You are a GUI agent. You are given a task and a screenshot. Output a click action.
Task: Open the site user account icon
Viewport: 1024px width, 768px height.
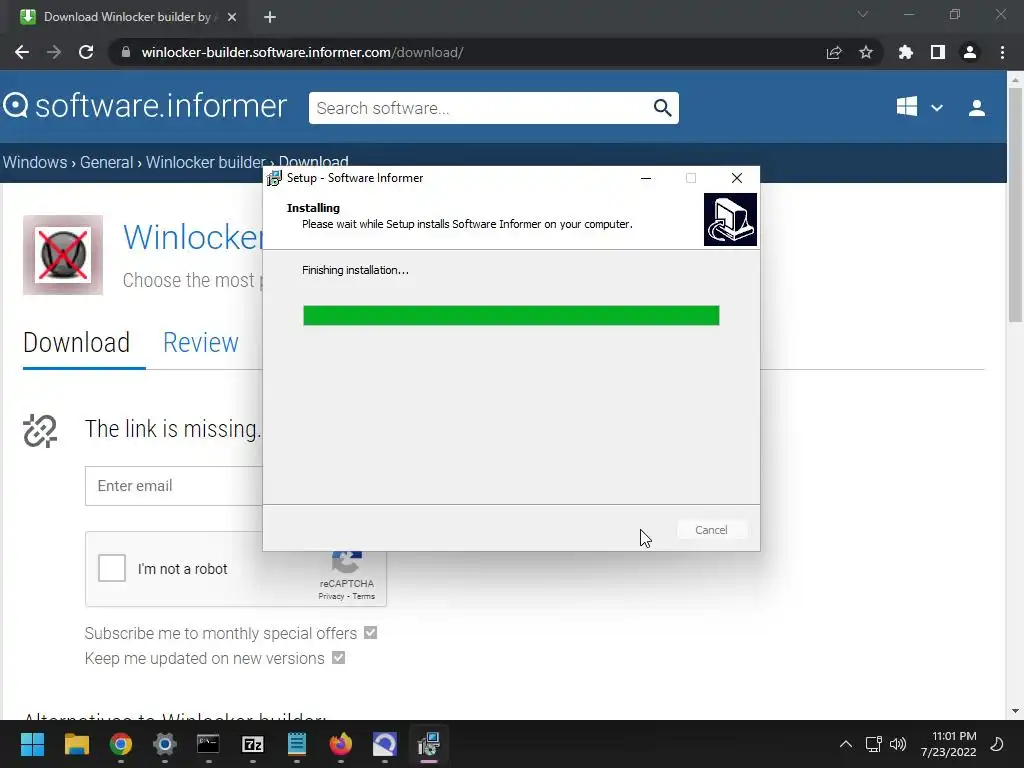click(x=977, y=108)
